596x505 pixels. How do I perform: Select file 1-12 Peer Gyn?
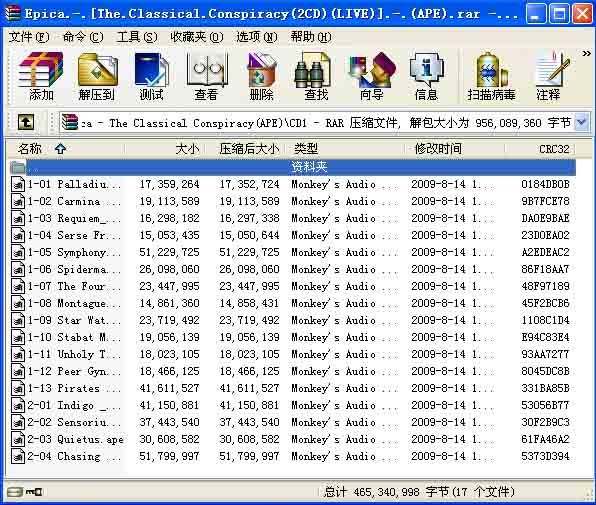[74, 371]
